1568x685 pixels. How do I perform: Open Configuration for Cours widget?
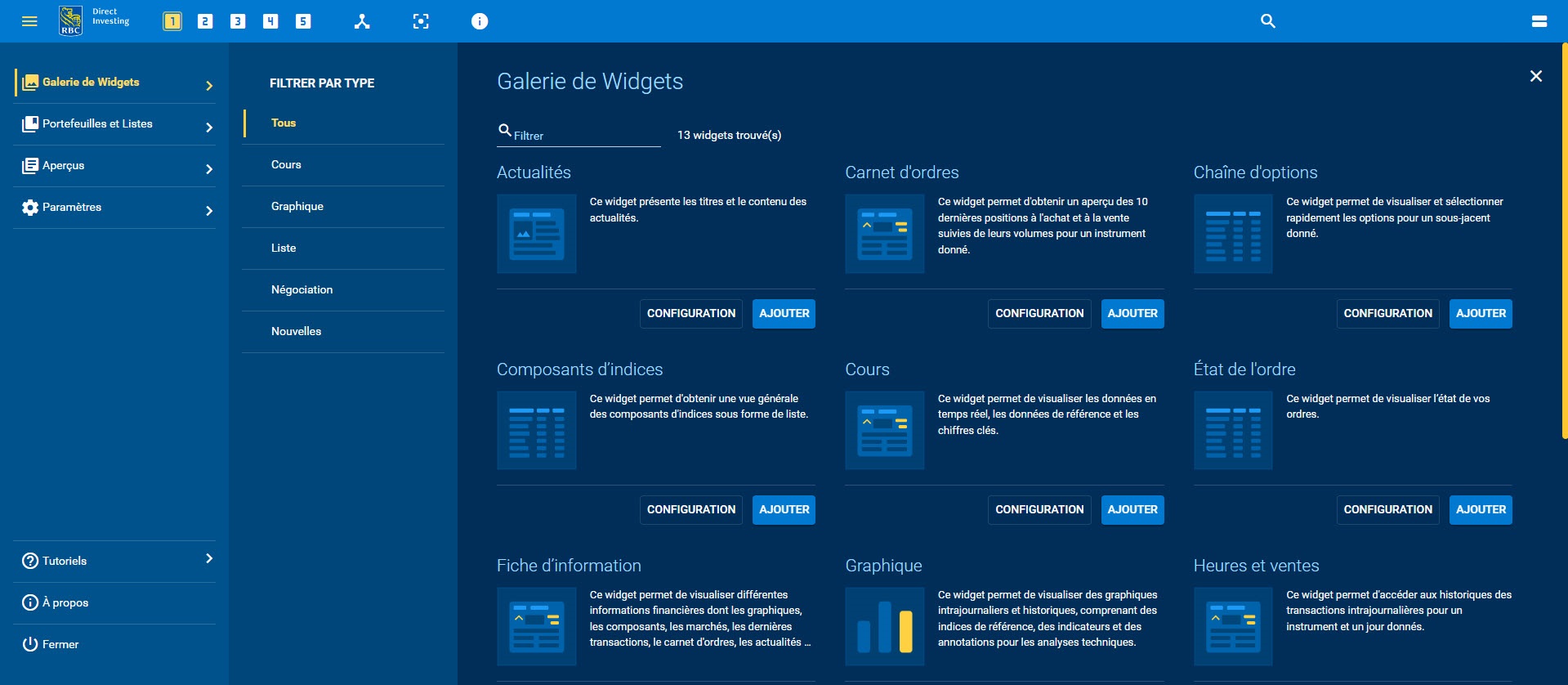[1039, 510]
